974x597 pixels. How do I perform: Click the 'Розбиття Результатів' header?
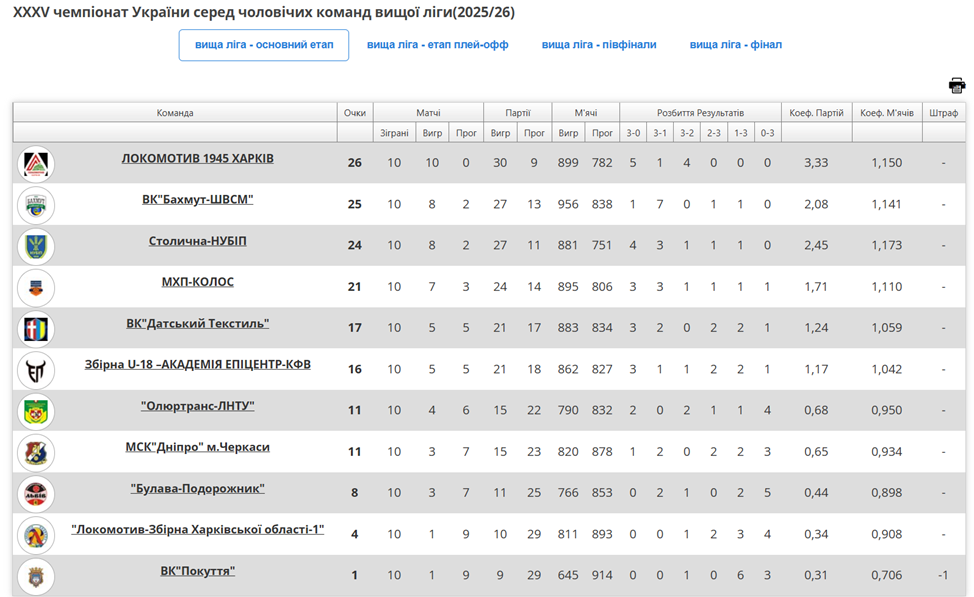[x=700, y=112]
